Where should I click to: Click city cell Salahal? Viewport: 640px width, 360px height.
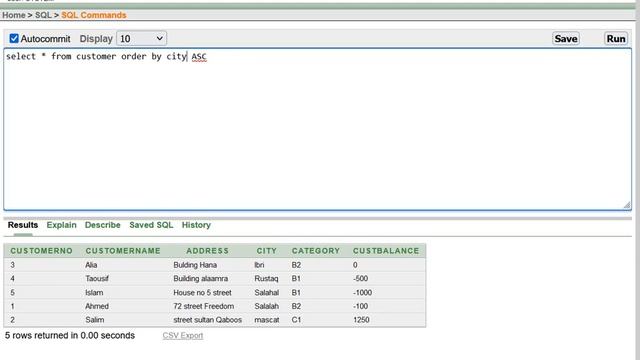[x=267, y=292]
